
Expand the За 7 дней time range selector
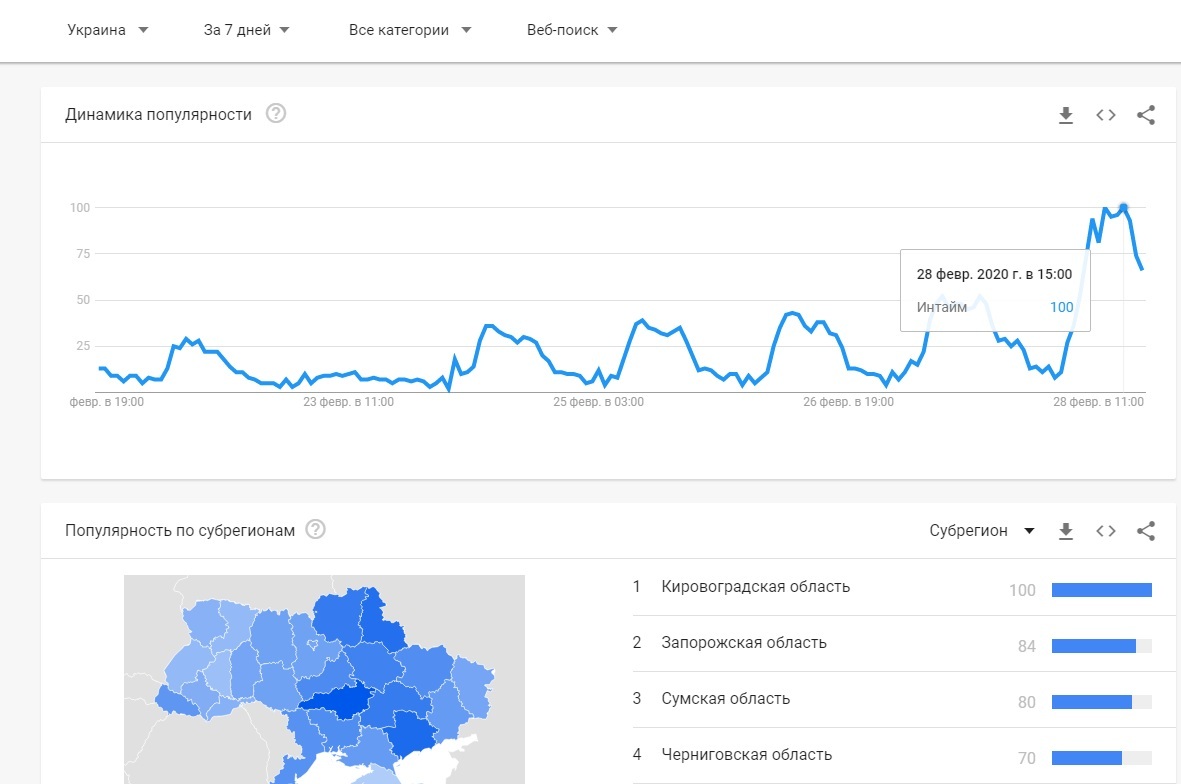coord(246,30)
